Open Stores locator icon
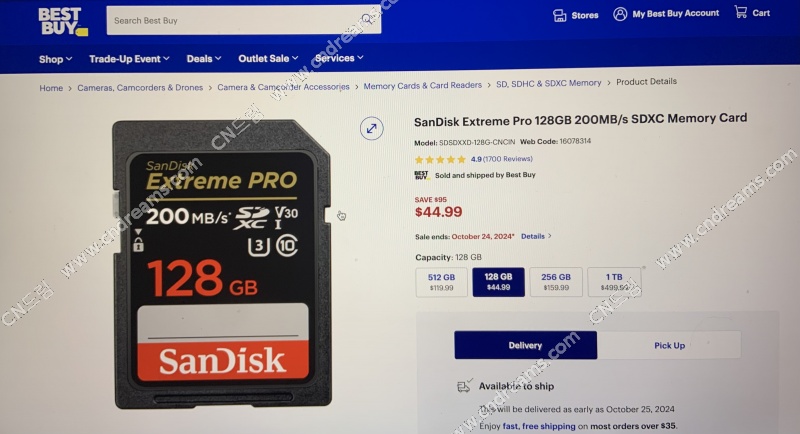 560,15
